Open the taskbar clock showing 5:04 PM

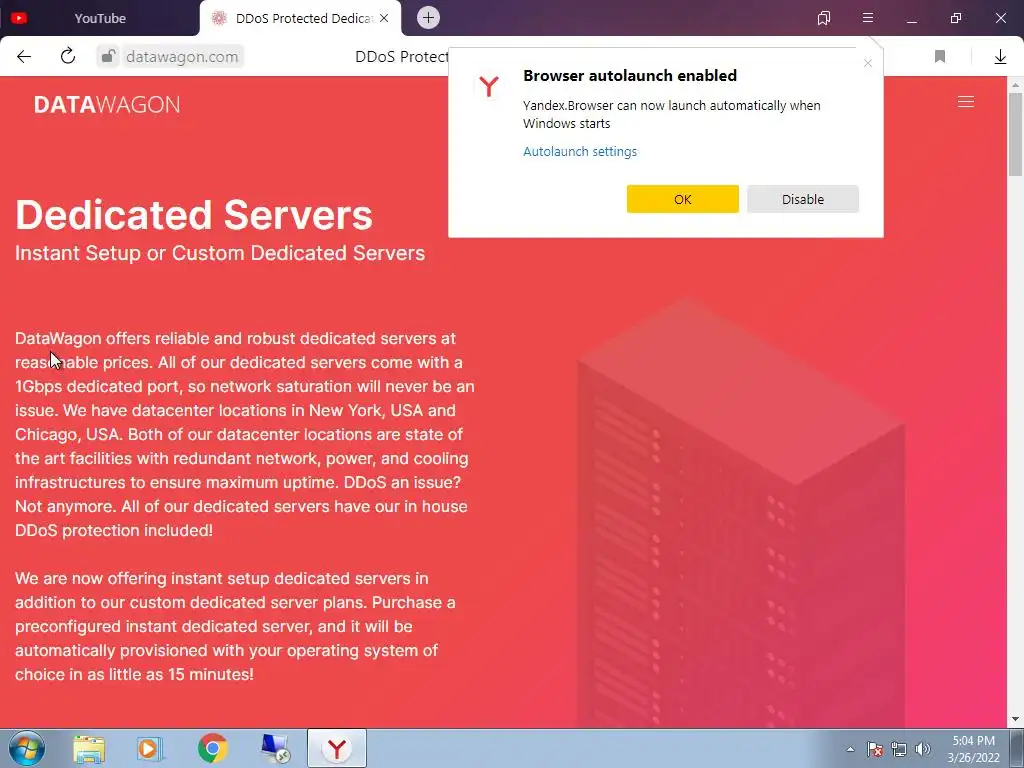[x=973, y=748]
